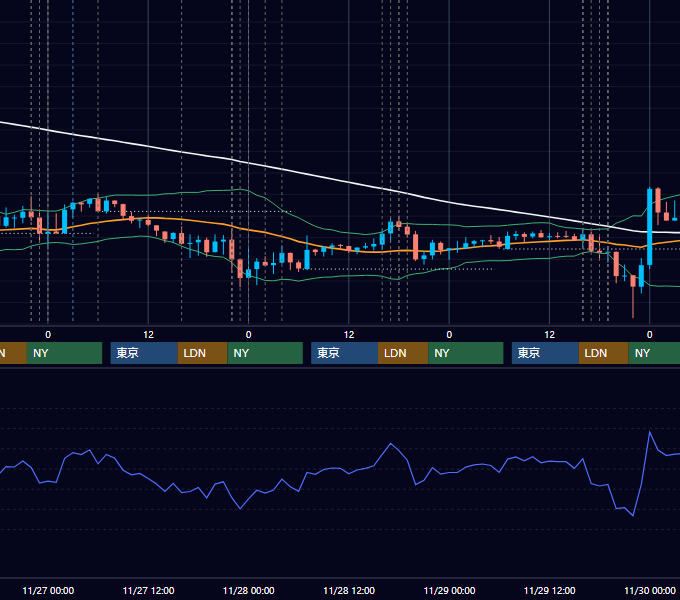Click the 11/29 00:00 date label
680x600 pixels.
pyautogui.click(x=449, y=590)
